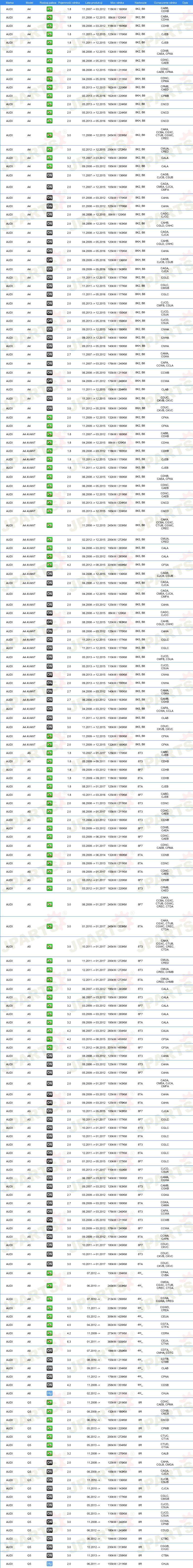The width and height of the screenshot is (193, 1568).
Task: Click the petrol icon in the A4 AVANT 4.2 CFSA row
Action: pos(49,565)
